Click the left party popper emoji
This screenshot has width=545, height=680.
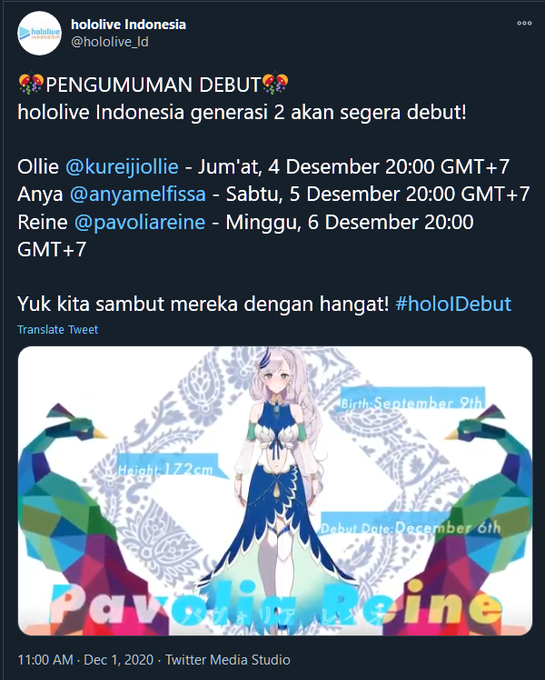(31, 84)
